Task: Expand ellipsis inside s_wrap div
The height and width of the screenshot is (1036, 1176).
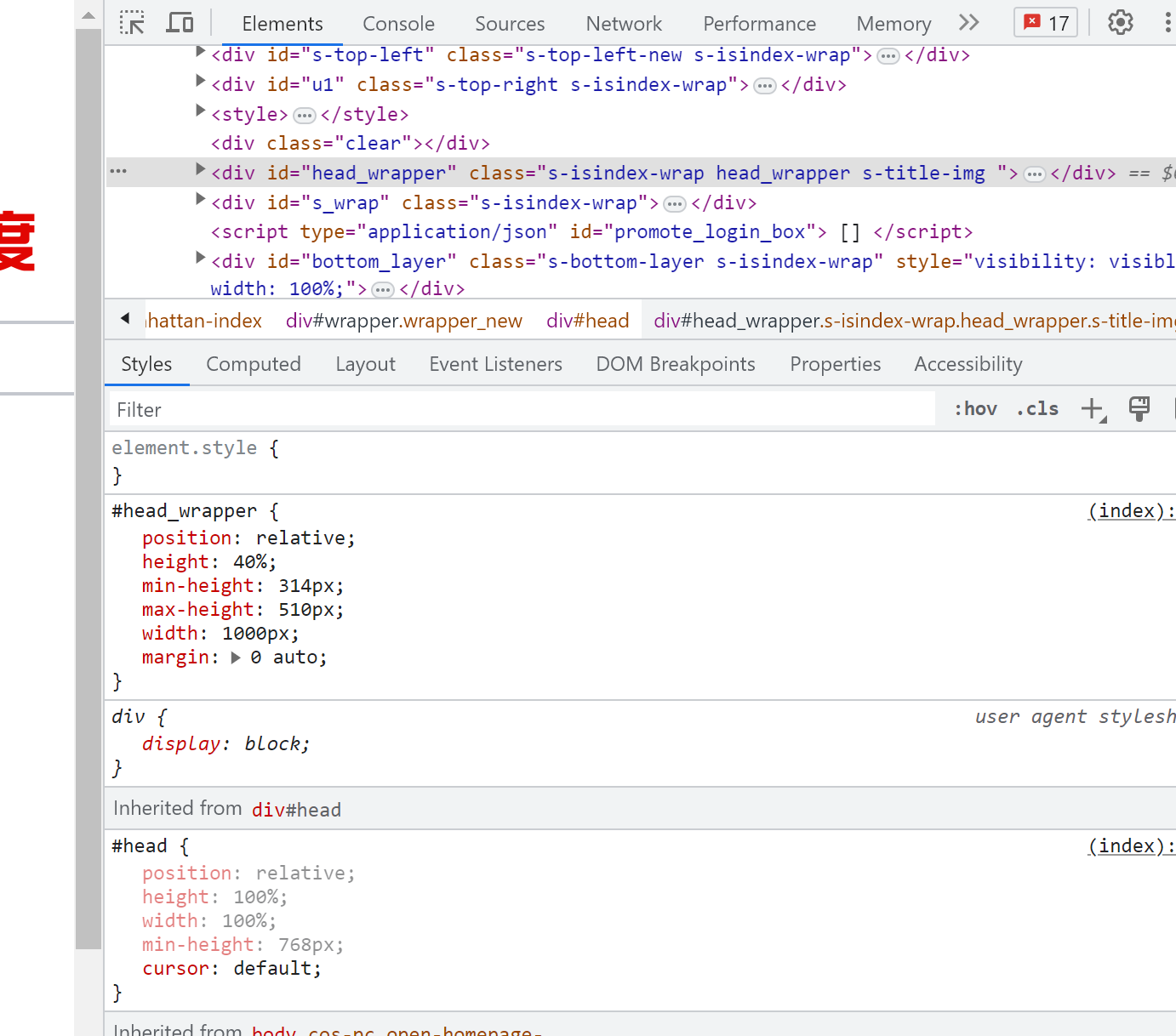Action: [675, 204]
